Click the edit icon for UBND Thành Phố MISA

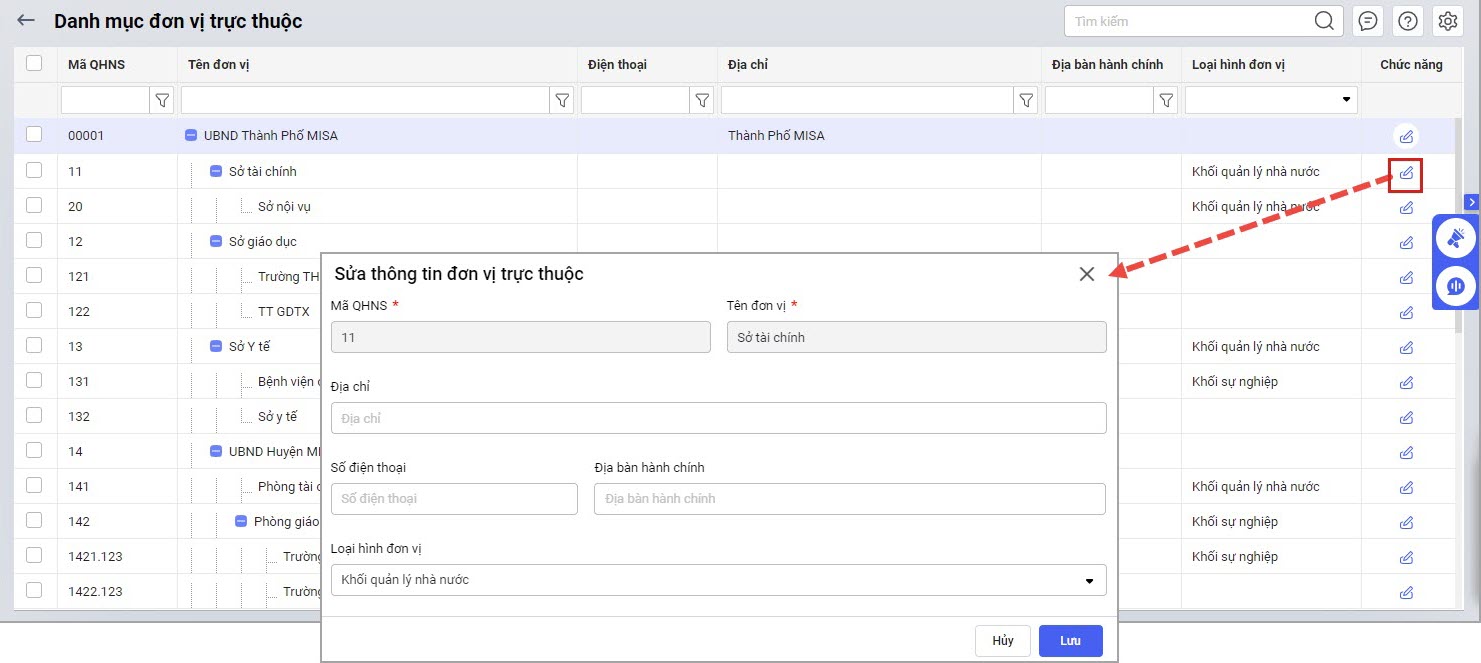click(x=1406, y=136)
